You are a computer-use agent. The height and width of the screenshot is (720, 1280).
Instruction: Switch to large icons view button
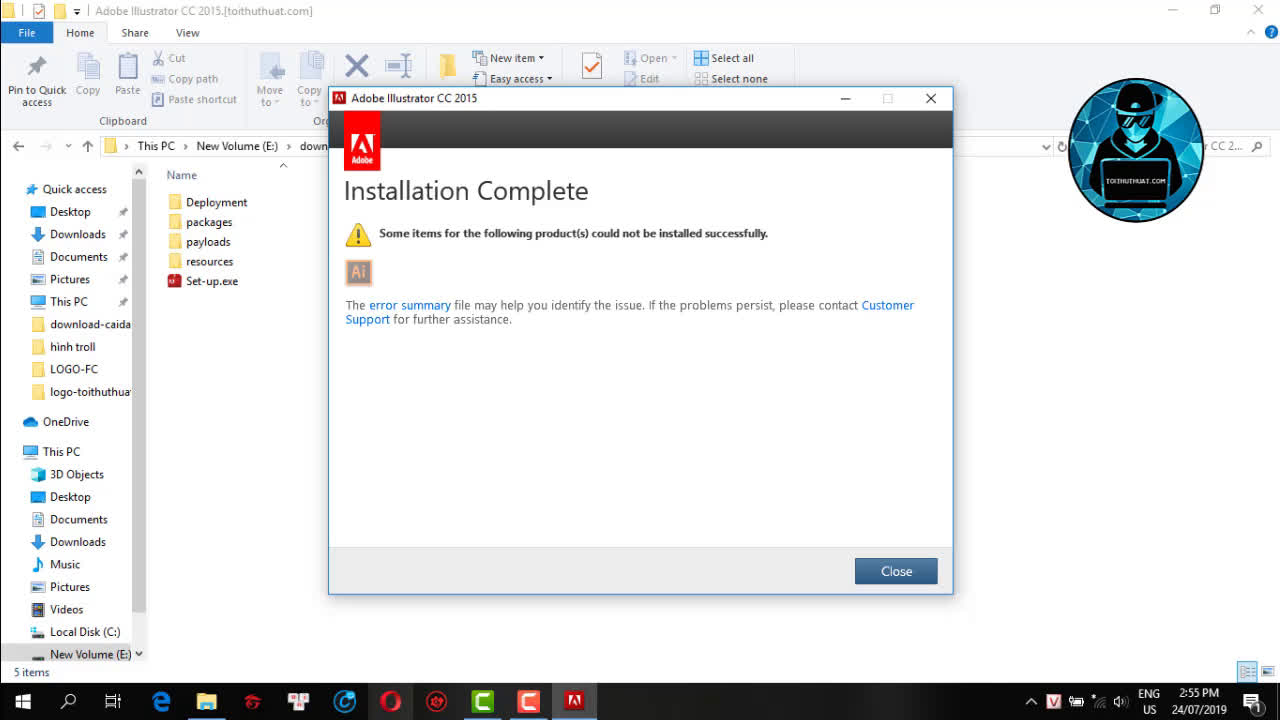coord(1269,671)
